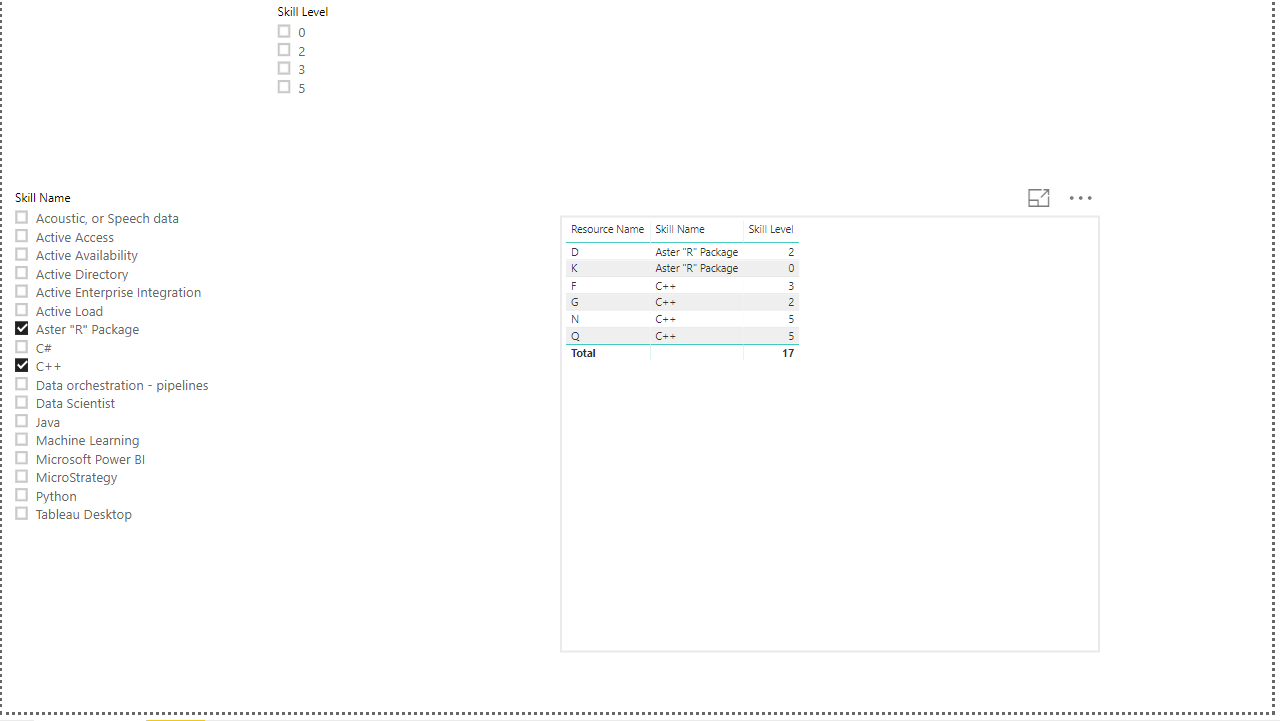Tick the Active Enterprise Integration checkbox
The image size is (1280, 721).
coord(22,291)
